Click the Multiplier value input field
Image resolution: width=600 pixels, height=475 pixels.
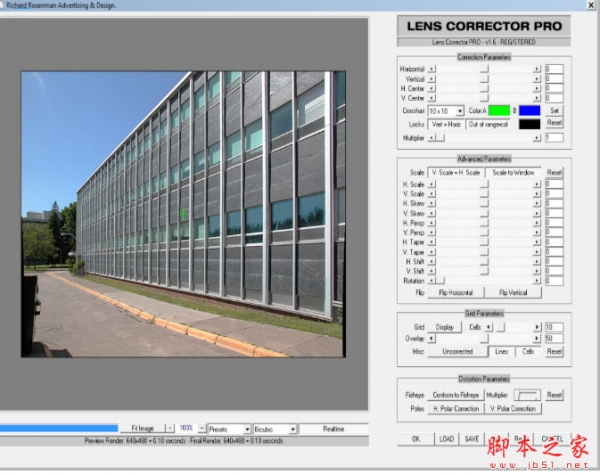[554, 138]
